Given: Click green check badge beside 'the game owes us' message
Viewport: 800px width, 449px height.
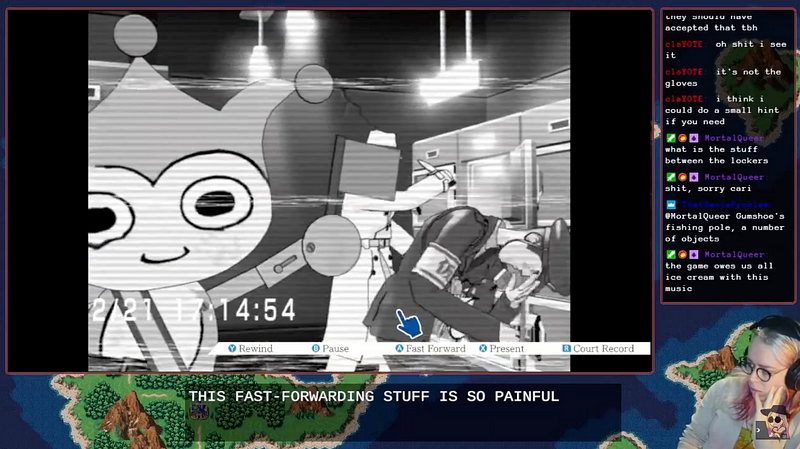Looking at the screenshot, I should (x=671, y=255).
